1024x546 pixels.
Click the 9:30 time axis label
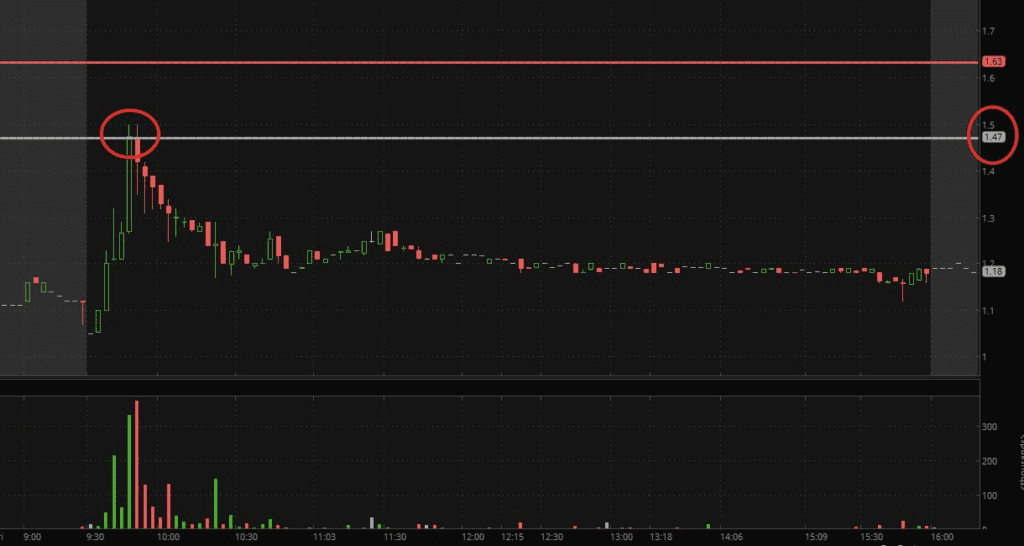click(96, 537)
